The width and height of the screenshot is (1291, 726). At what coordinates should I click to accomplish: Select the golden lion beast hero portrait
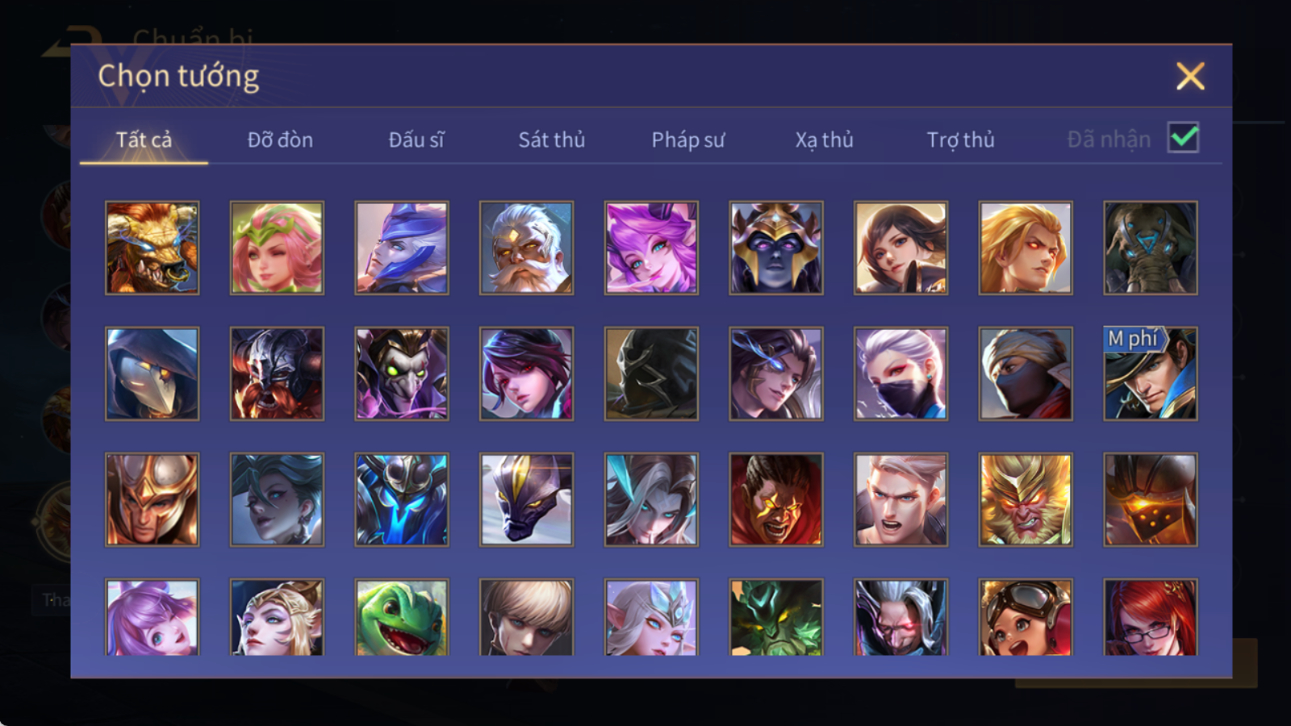pyautogui.click(x=152, y=248)
